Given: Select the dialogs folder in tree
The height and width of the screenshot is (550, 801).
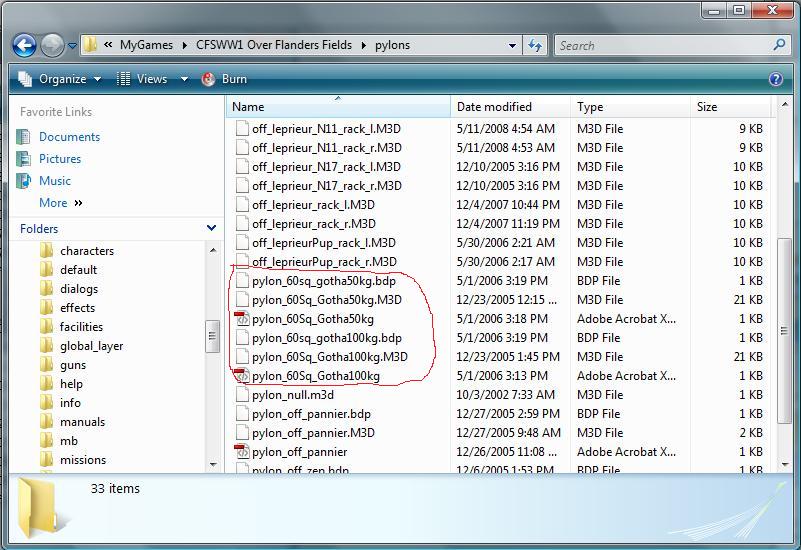Looking at the screenshot, I should coord(79,289).
